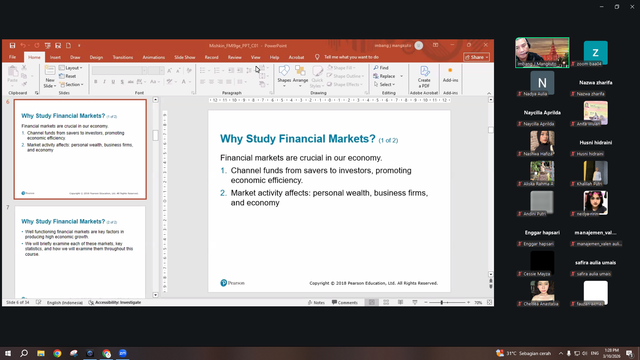Open the Share dropdown

coord(477,57)
